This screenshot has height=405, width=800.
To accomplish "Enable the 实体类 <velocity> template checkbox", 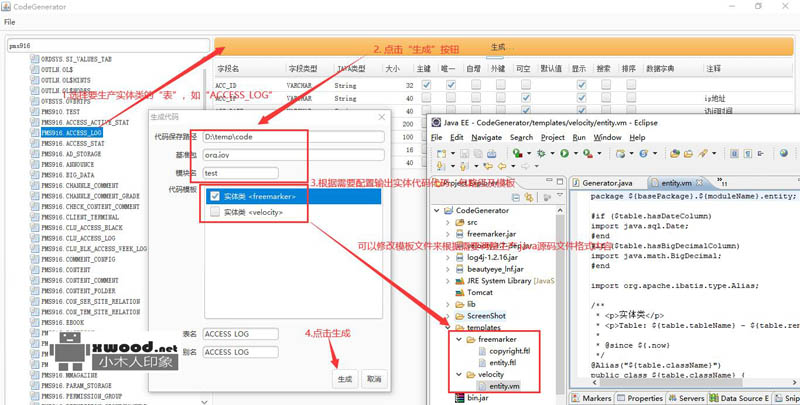I will click(215, 212).
